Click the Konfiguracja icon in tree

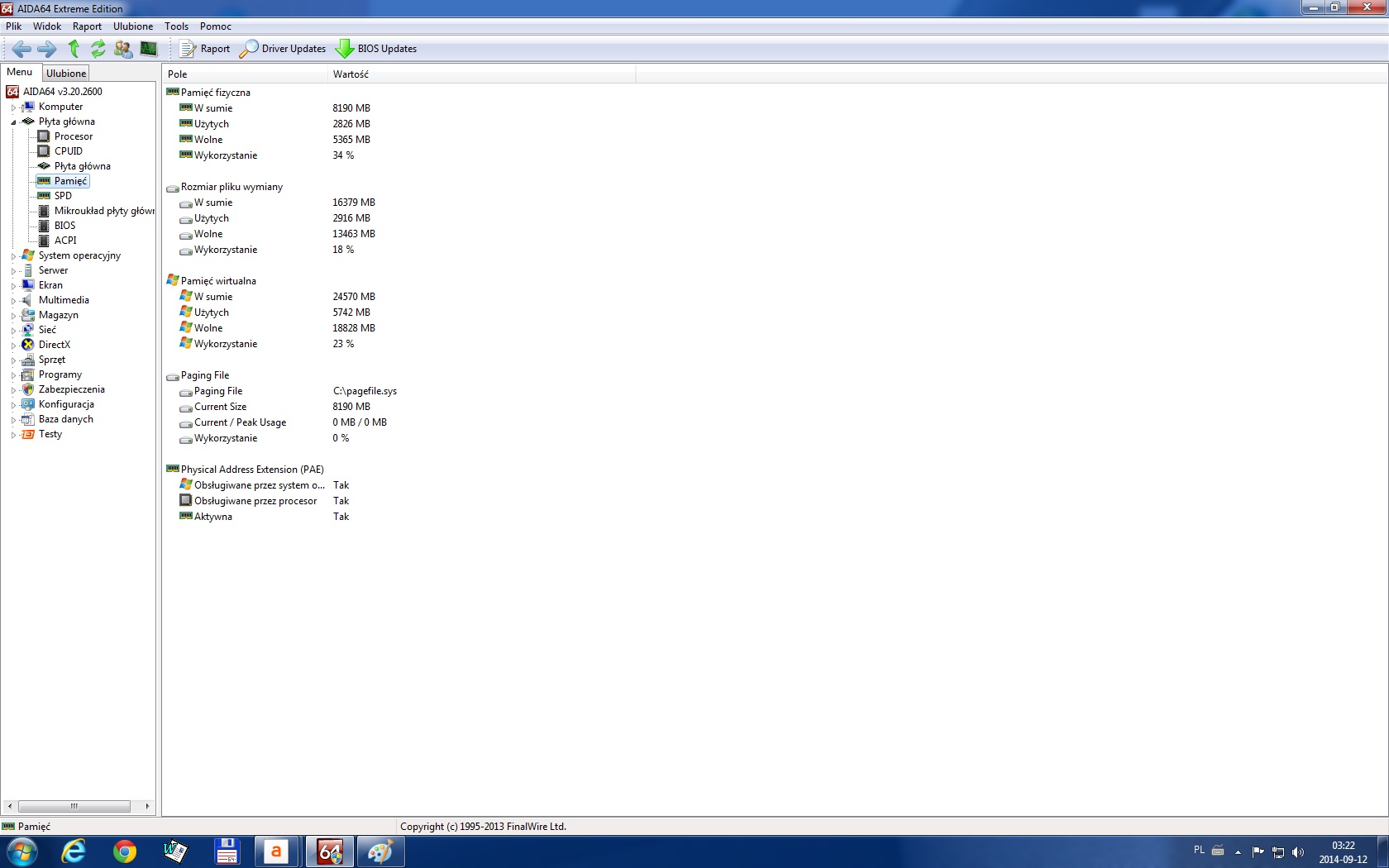pyautogui.click(x=28, y=404)
